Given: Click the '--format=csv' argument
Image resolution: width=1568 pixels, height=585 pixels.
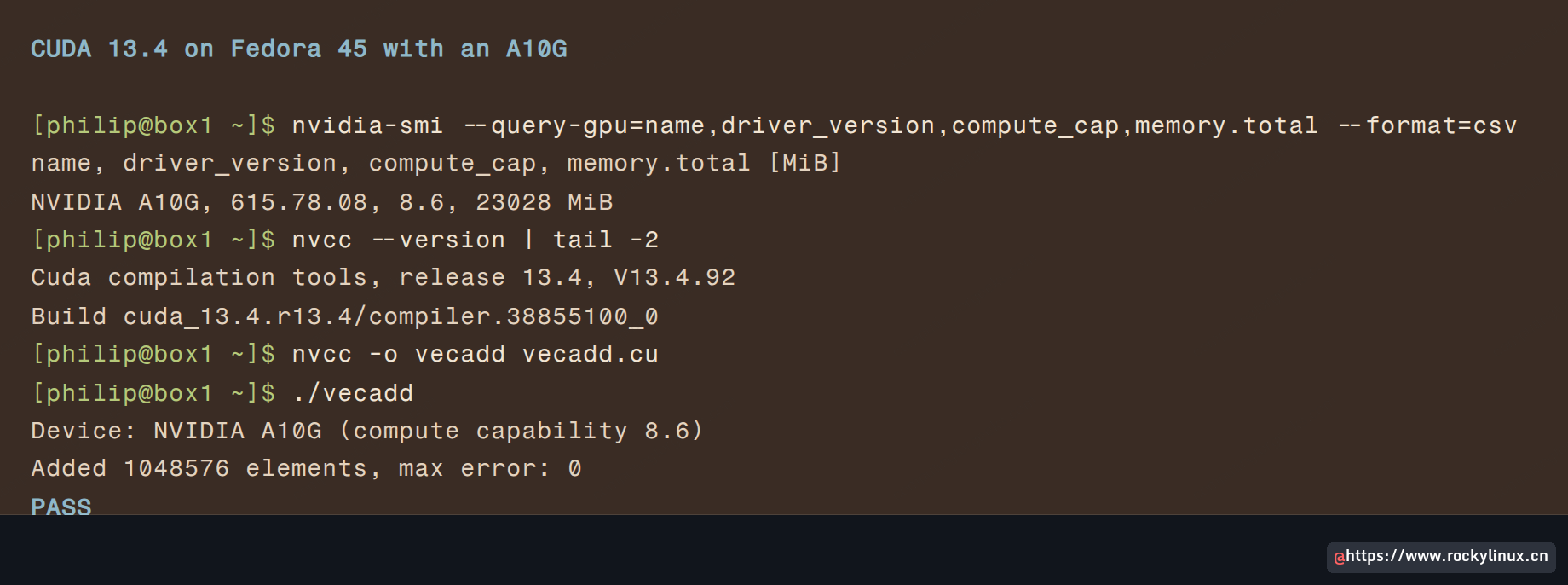Looking at the screenshot, I should (x=1427, y=125).
